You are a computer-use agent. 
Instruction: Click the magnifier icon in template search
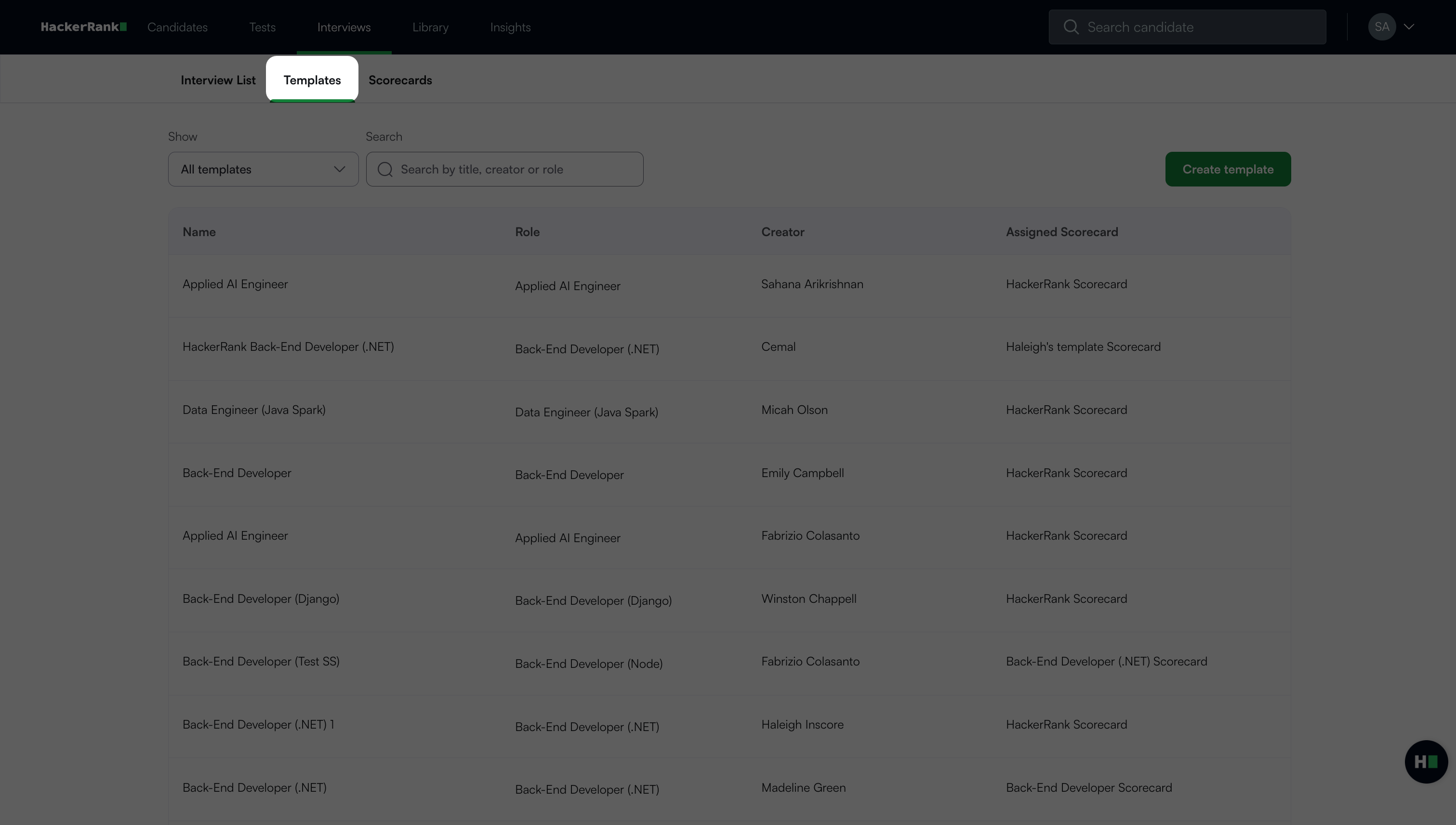click(384, 170)
